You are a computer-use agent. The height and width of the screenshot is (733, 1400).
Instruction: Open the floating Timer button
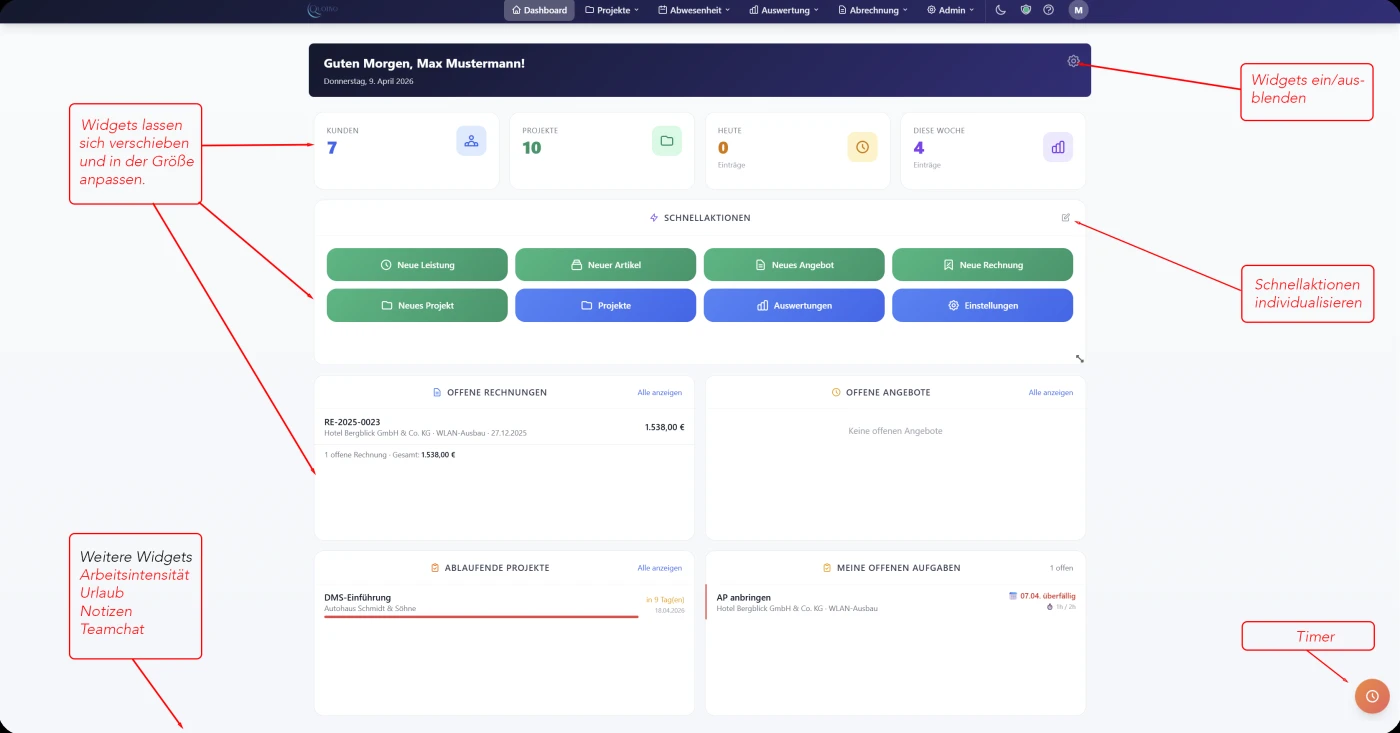pyautogui.click(x=1371, y=696)
